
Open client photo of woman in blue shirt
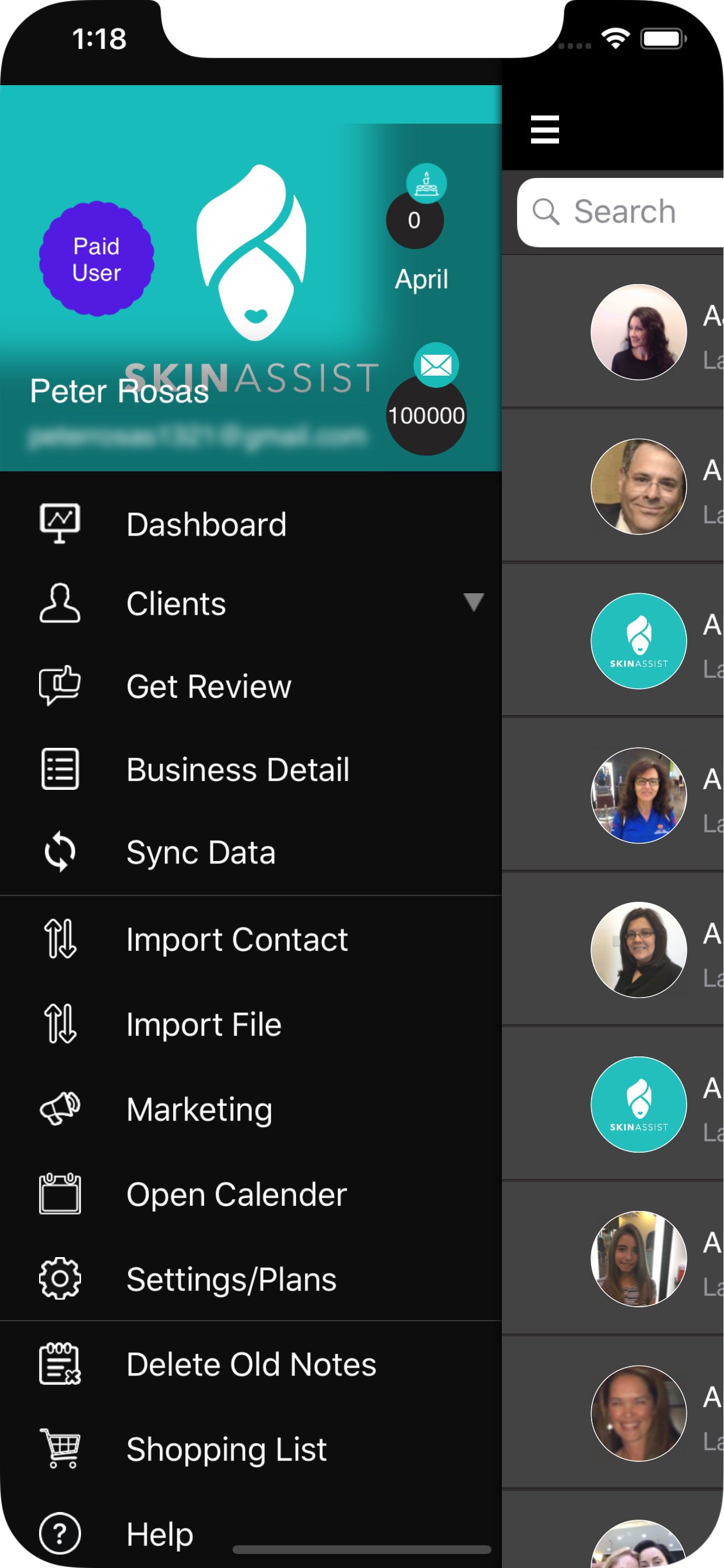coord(638,795)
